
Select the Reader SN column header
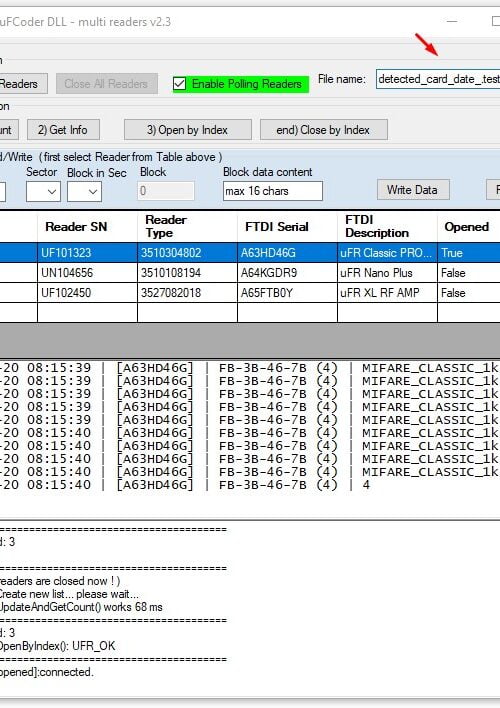[87, 227]
